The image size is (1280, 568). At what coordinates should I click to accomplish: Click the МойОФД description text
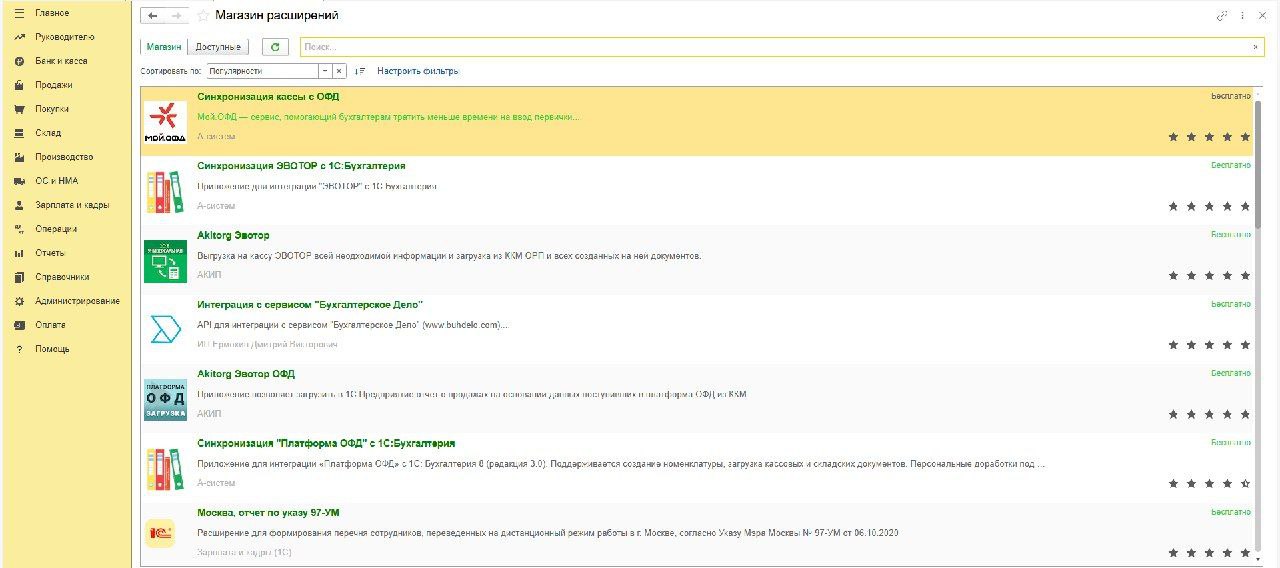coord(388,117)
